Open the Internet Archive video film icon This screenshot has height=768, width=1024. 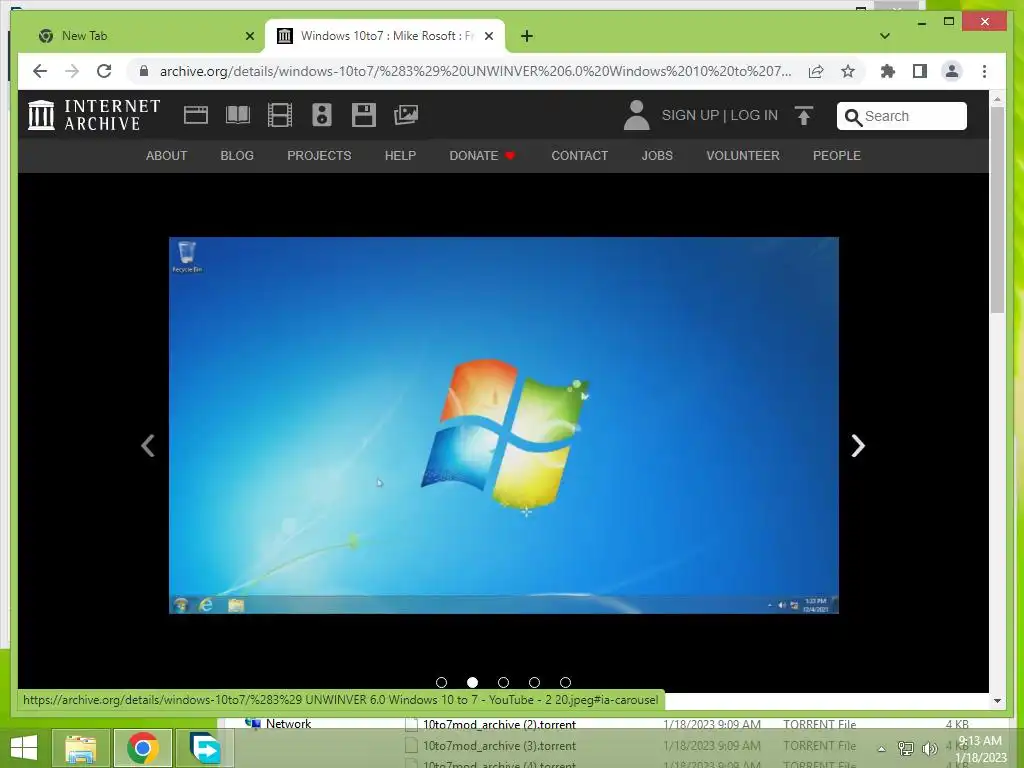(280, 115)
